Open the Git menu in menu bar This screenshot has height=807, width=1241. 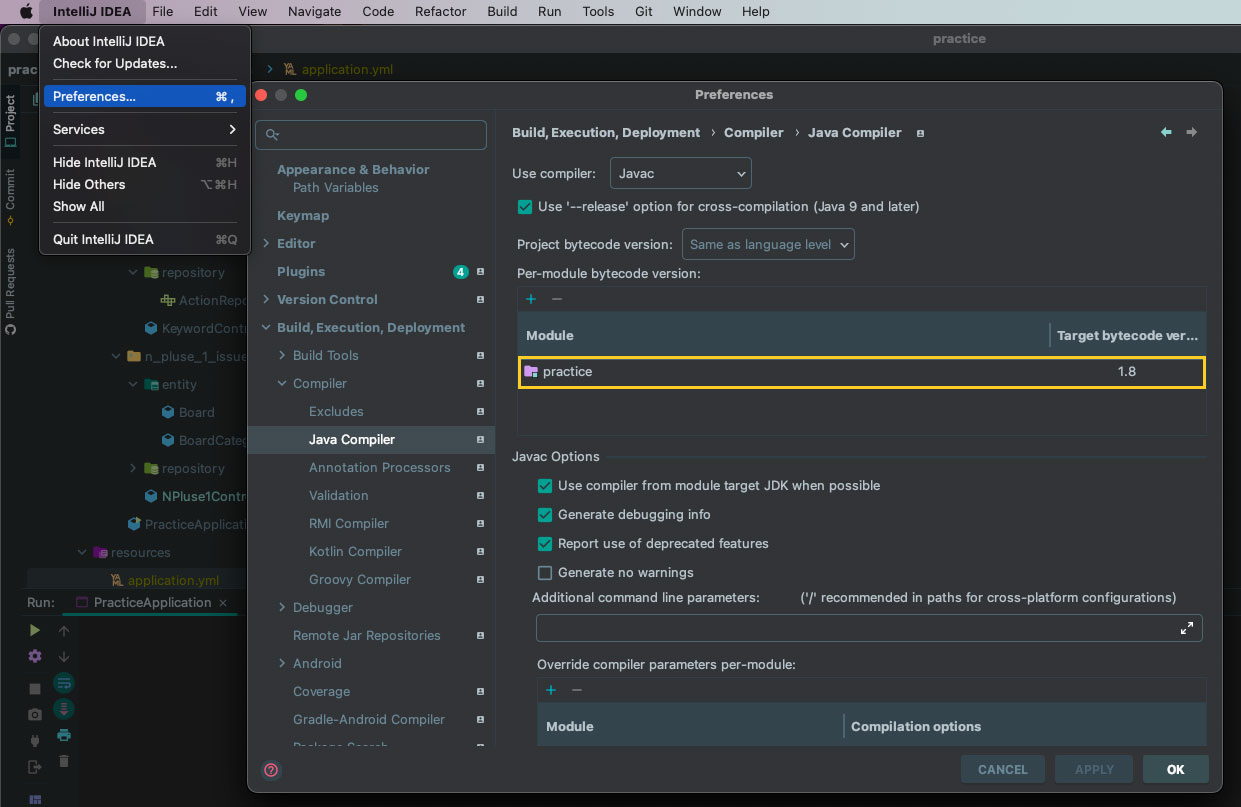tap(644, 11)
